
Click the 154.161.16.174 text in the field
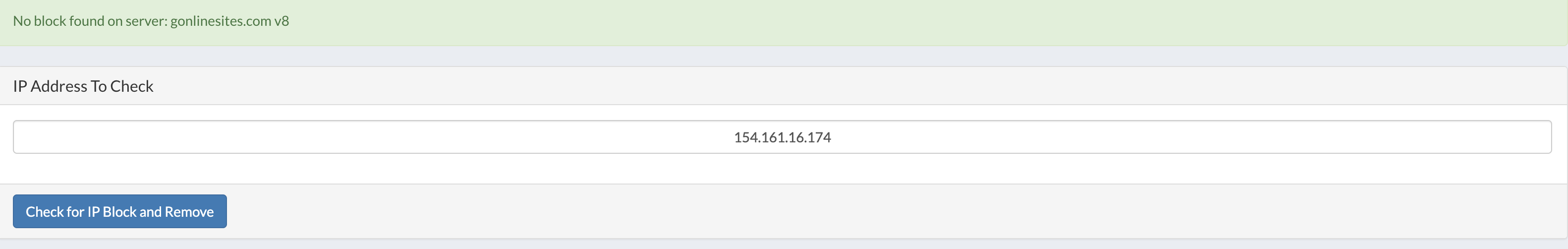[x=782, y=137]
